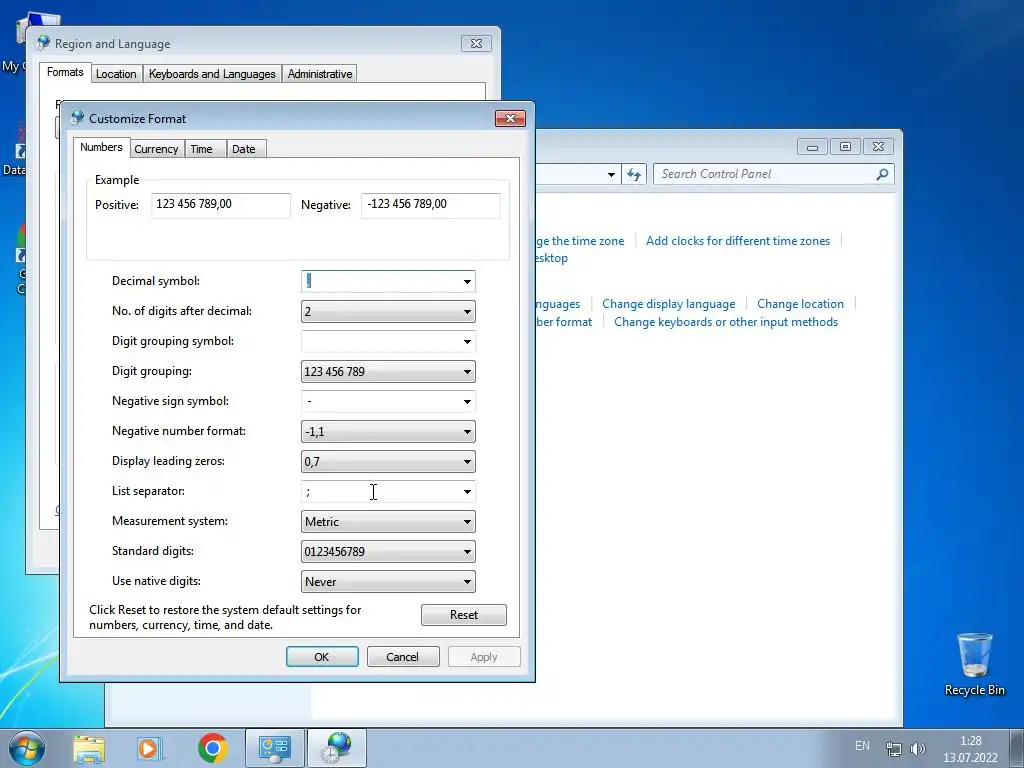Select the Region and Language taskbar item
Image resolution: width=1024 pixels, height=768 pixels.
tap(337, 748)
